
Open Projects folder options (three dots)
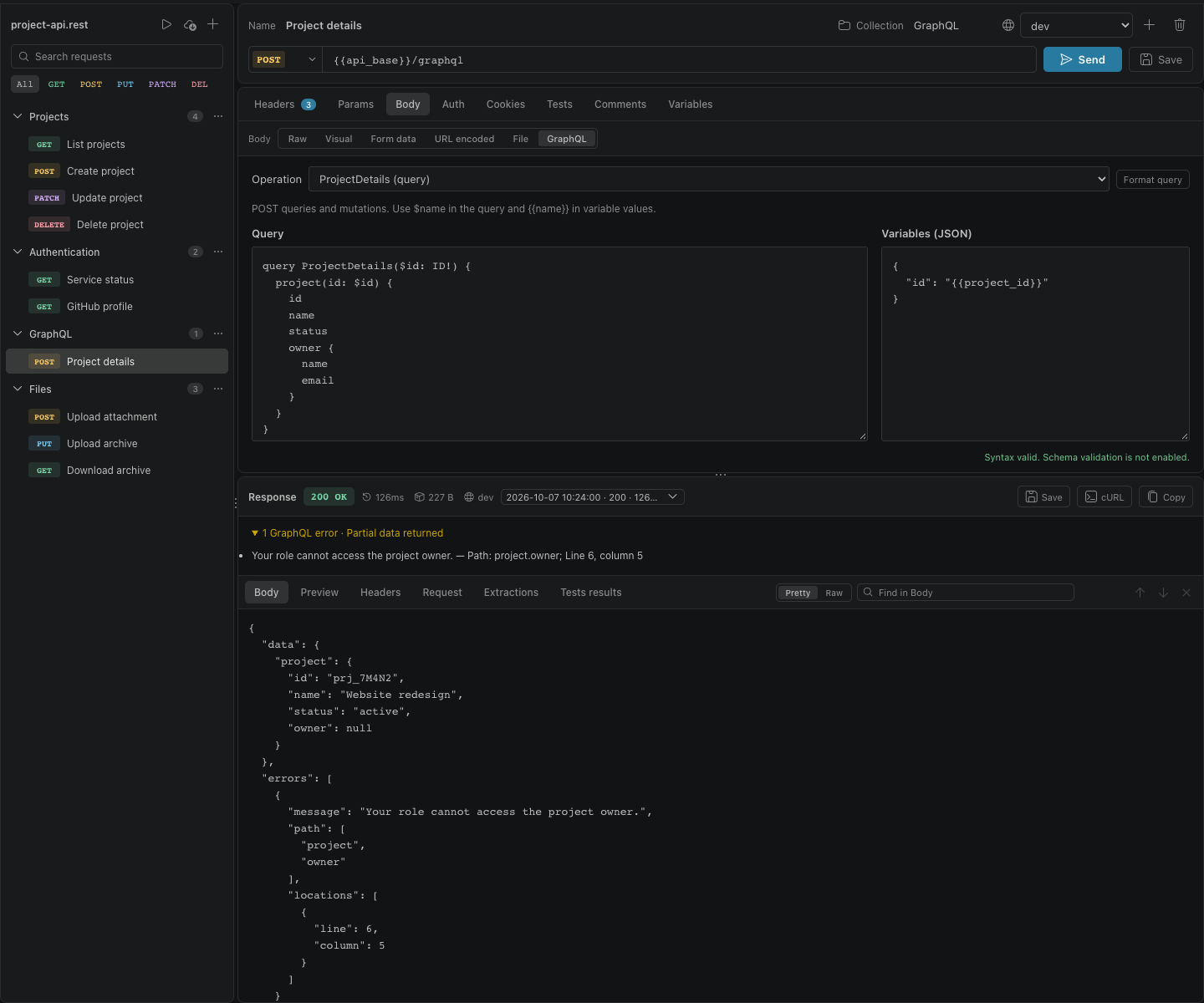tap(218, 116)
